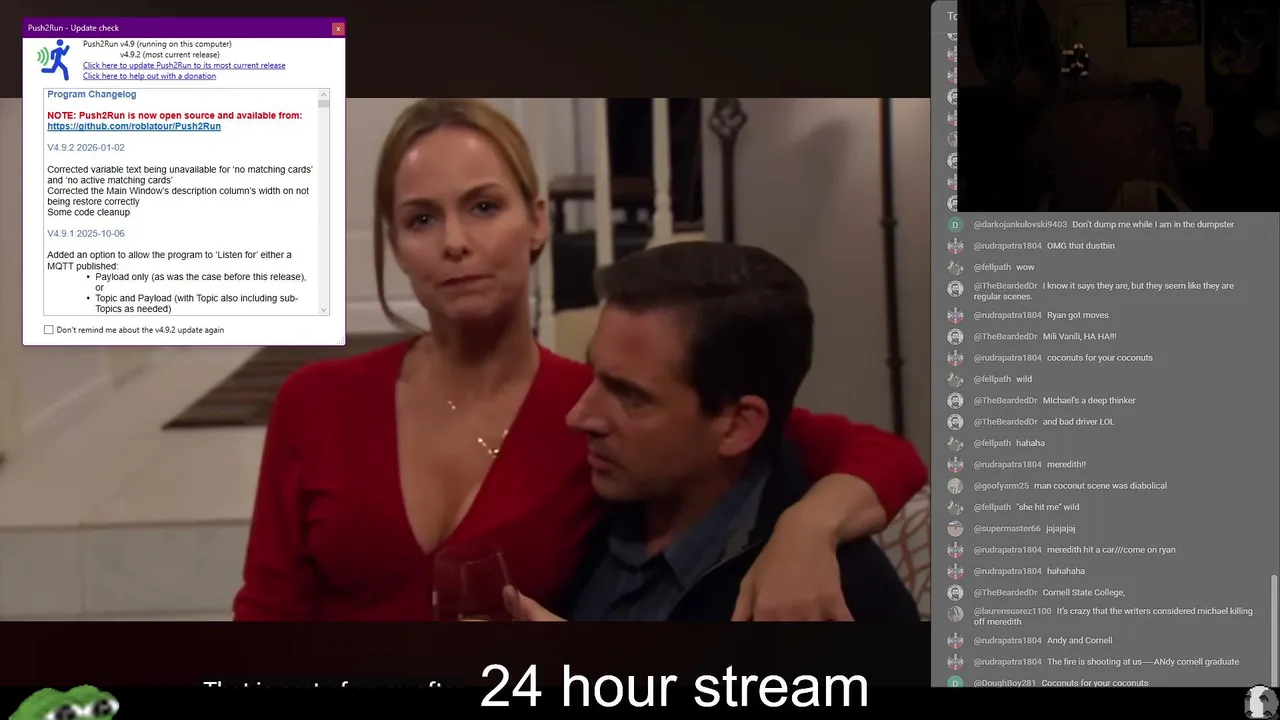Click the changelog scrollbar up arrow
Viewport: 1280px width, 720px height.
[x=323, y=94]
